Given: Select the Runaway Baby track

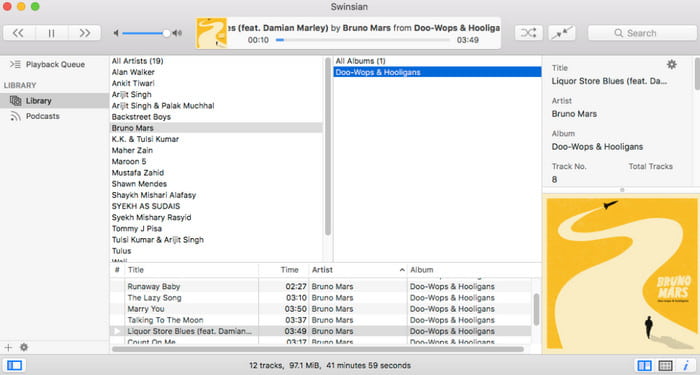Looking at the screenshot, I should click(x=321, y=287).
